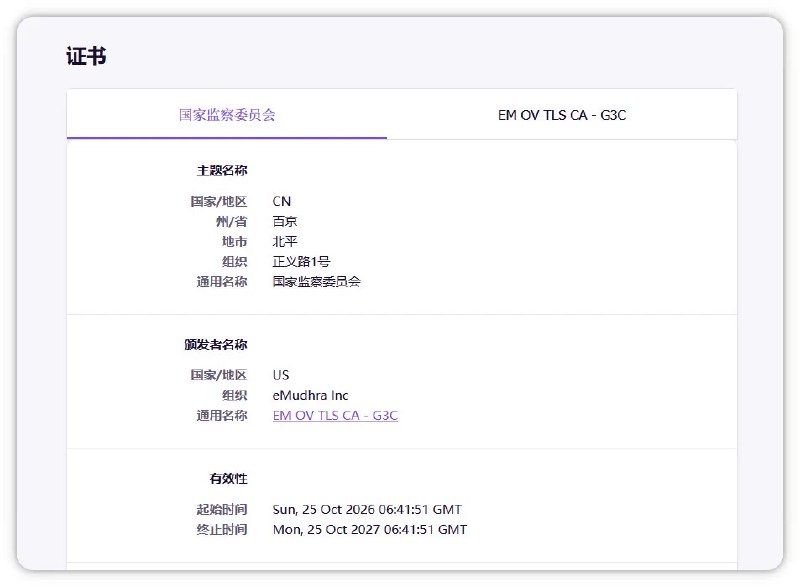Click the 终止时间 field label
This screenshot has height=587, width=800.
point(222,529)
